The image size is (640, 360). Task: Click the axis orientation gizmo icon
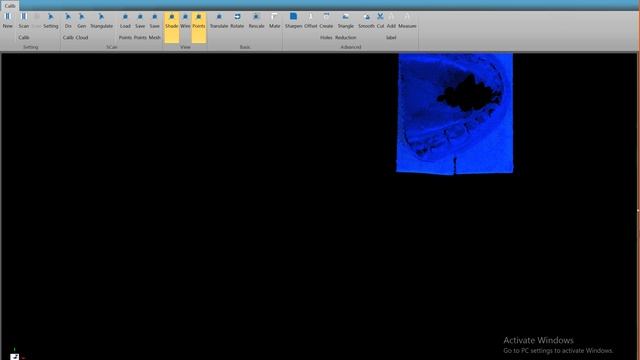(14, 356)
